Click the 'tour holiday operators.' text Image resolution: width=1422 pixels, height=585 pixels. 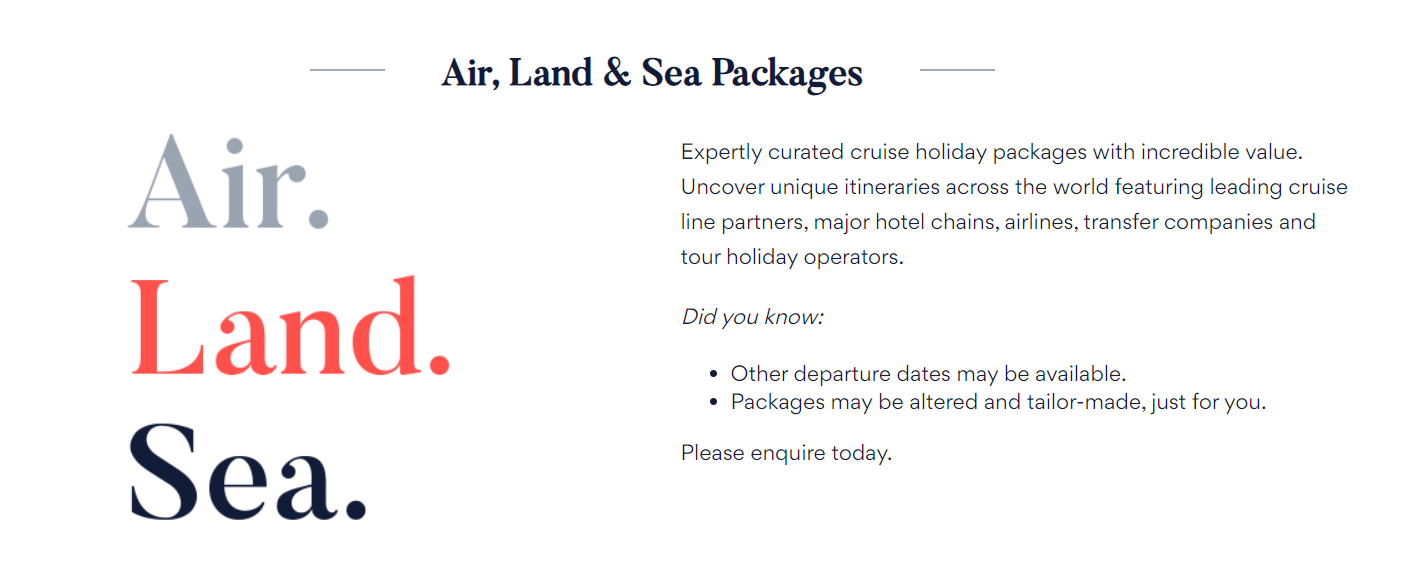[792, 257]
